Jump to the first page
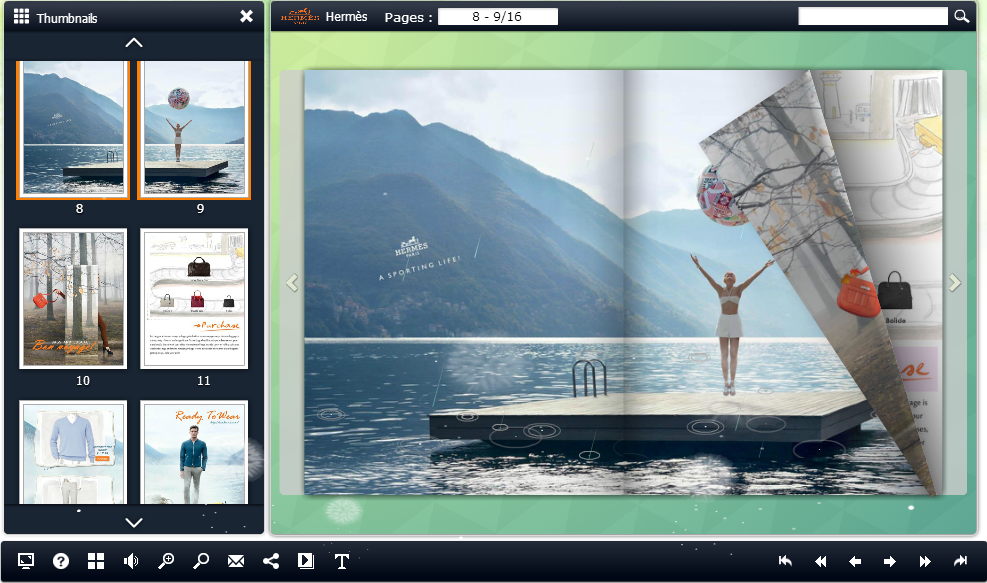 click(x=785, y=561)
